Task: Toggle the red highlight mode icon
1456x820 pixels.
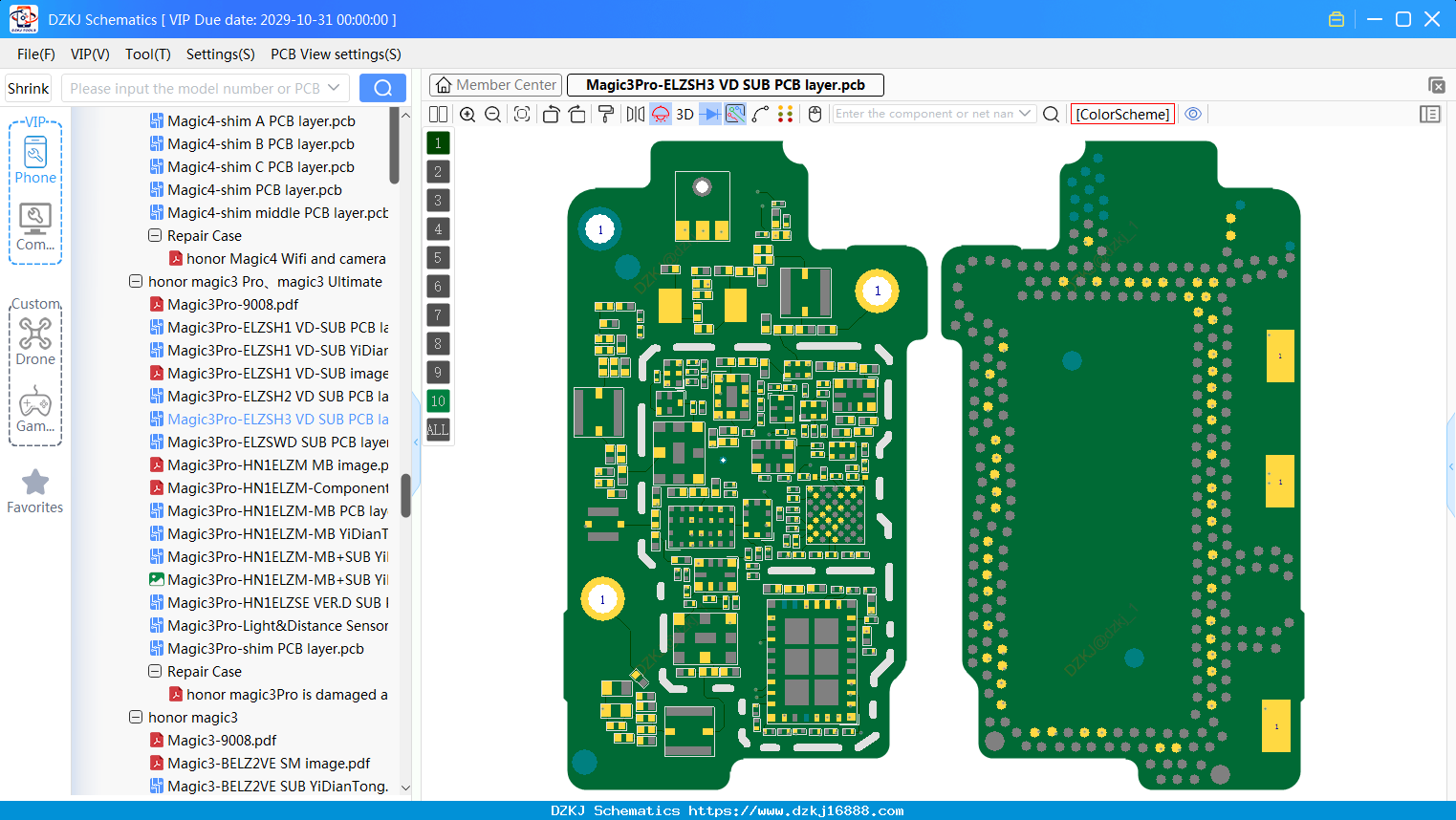Action: click(661, 114)
